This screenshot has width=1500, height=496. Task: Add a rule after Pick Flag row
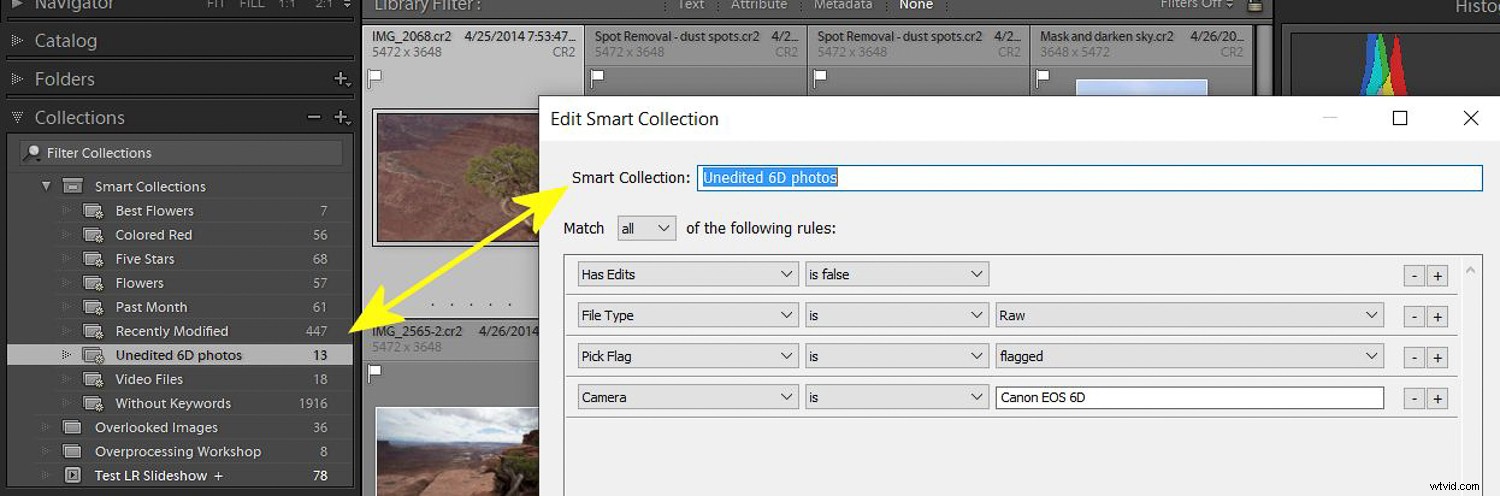point(1438,358)
